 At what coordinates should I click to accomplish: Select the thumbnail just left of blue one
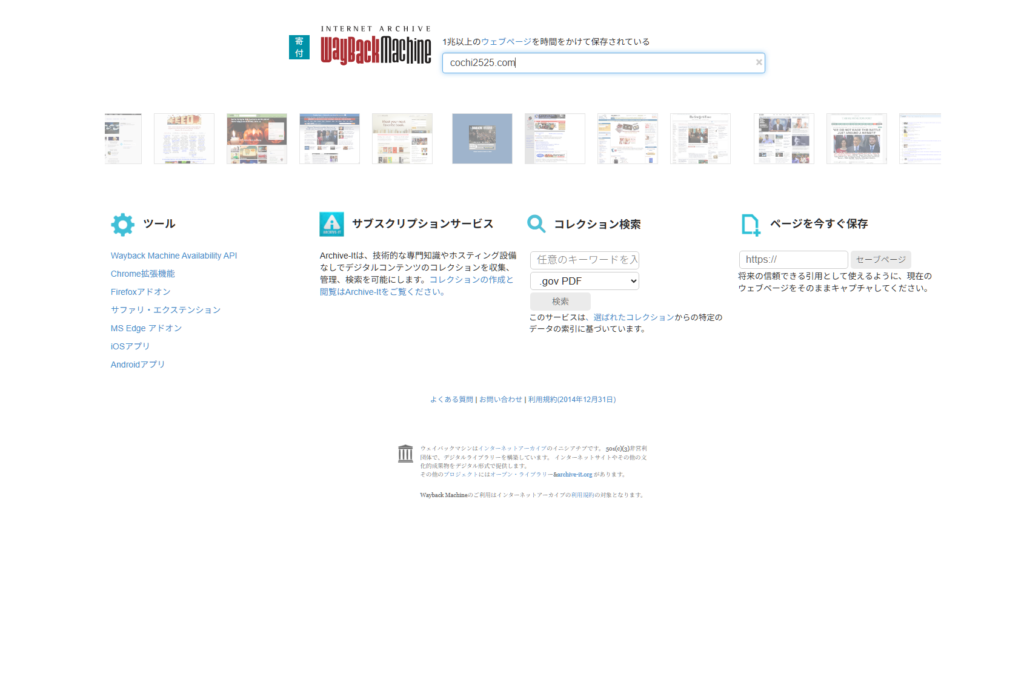402,139
